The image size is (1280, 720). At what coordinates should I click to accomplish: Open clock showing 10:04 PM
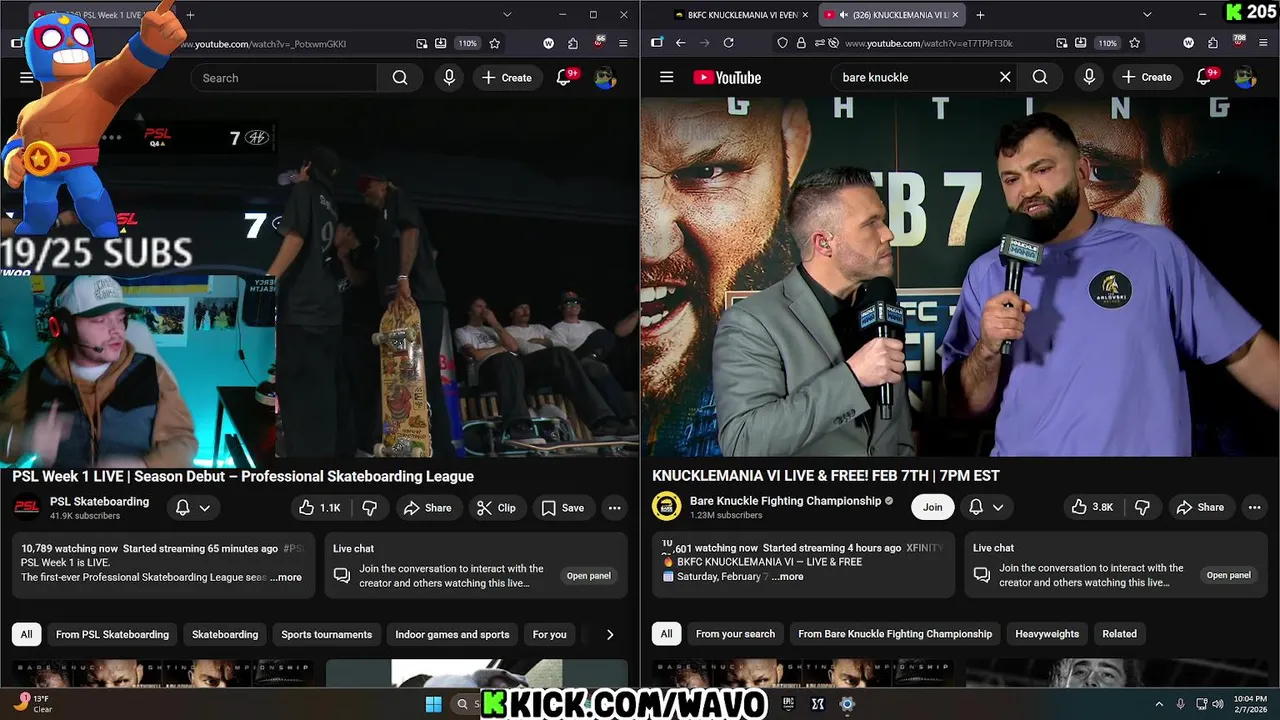coord(1250,704)
